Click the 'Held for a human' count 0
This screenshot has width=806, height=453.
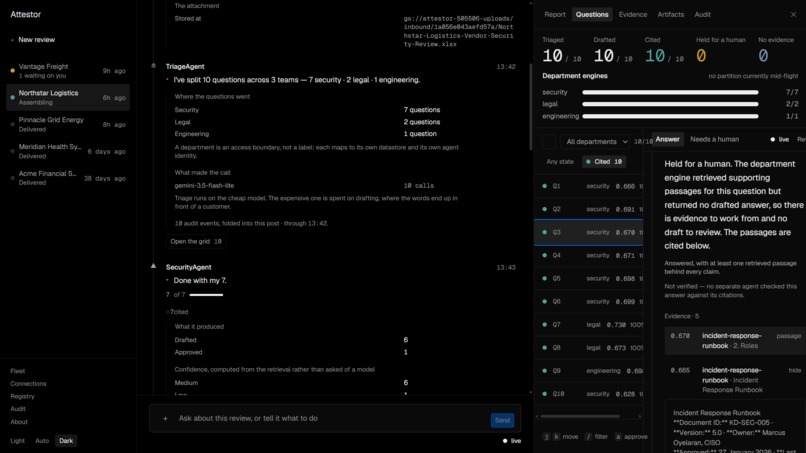(x=701, y=56)
